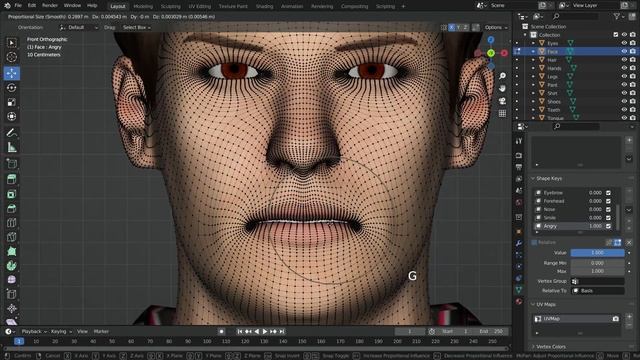Open shape key specials chevron menu
This screenshot has height=360, width=640.
coord(629,210)
